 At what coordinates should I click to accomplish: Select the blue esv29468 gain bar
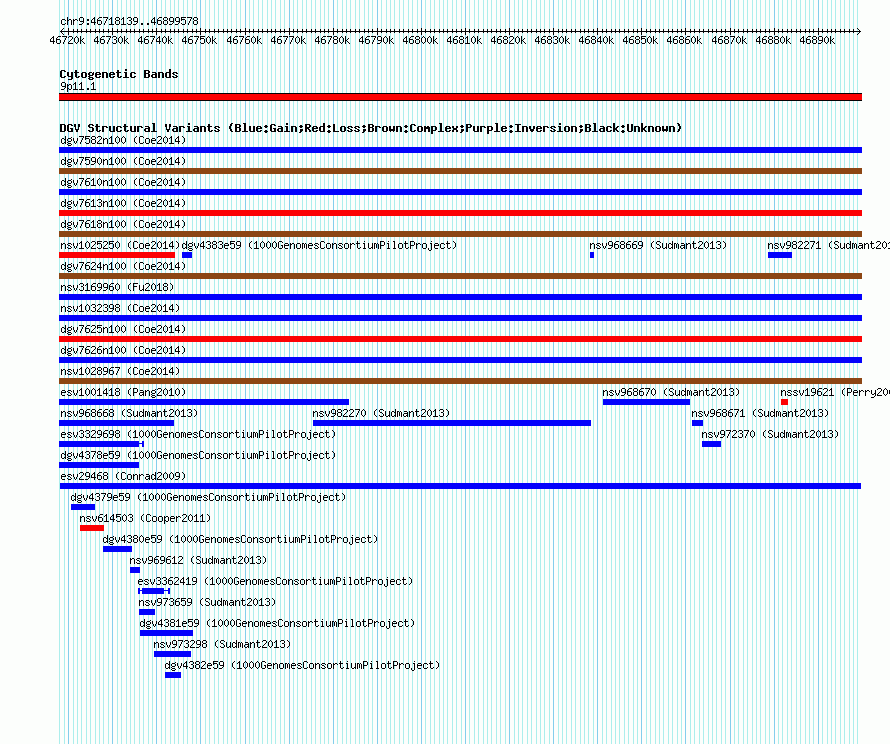pyautogui.click(x=460, y=486)
